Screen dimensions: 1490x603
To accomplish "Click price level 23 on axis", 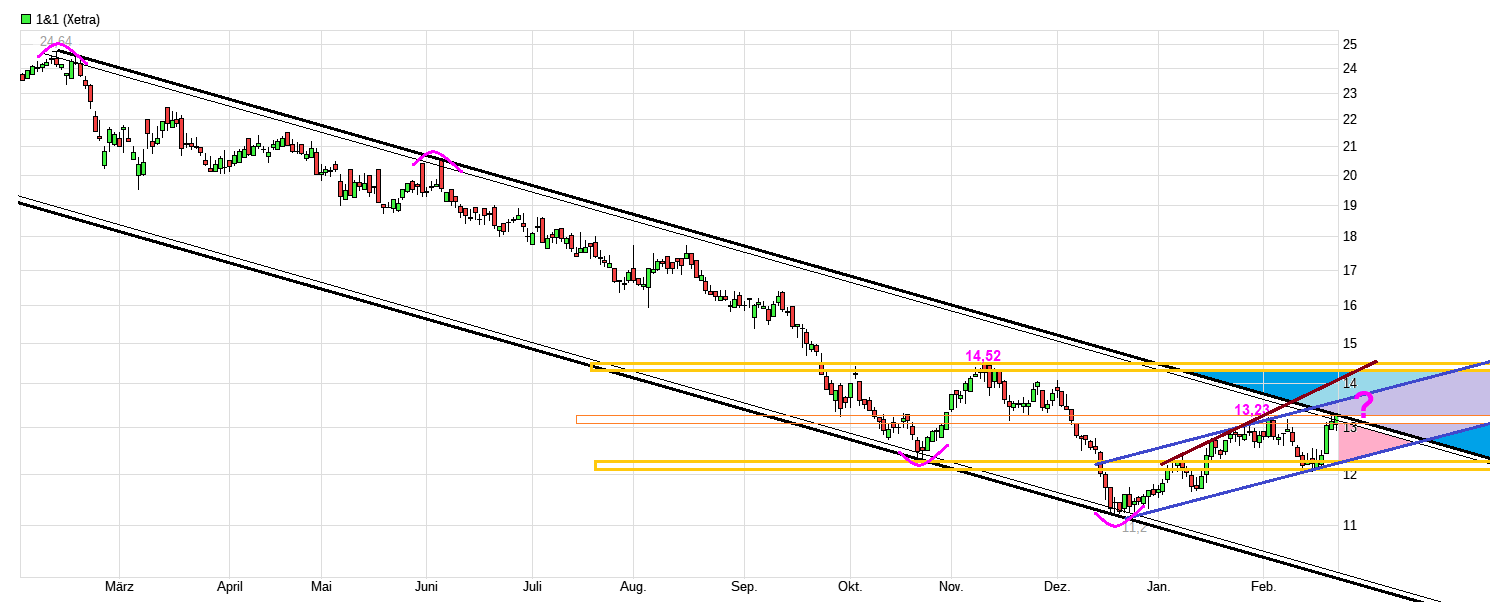I will pyautogui.click(x=1349, y=93).
